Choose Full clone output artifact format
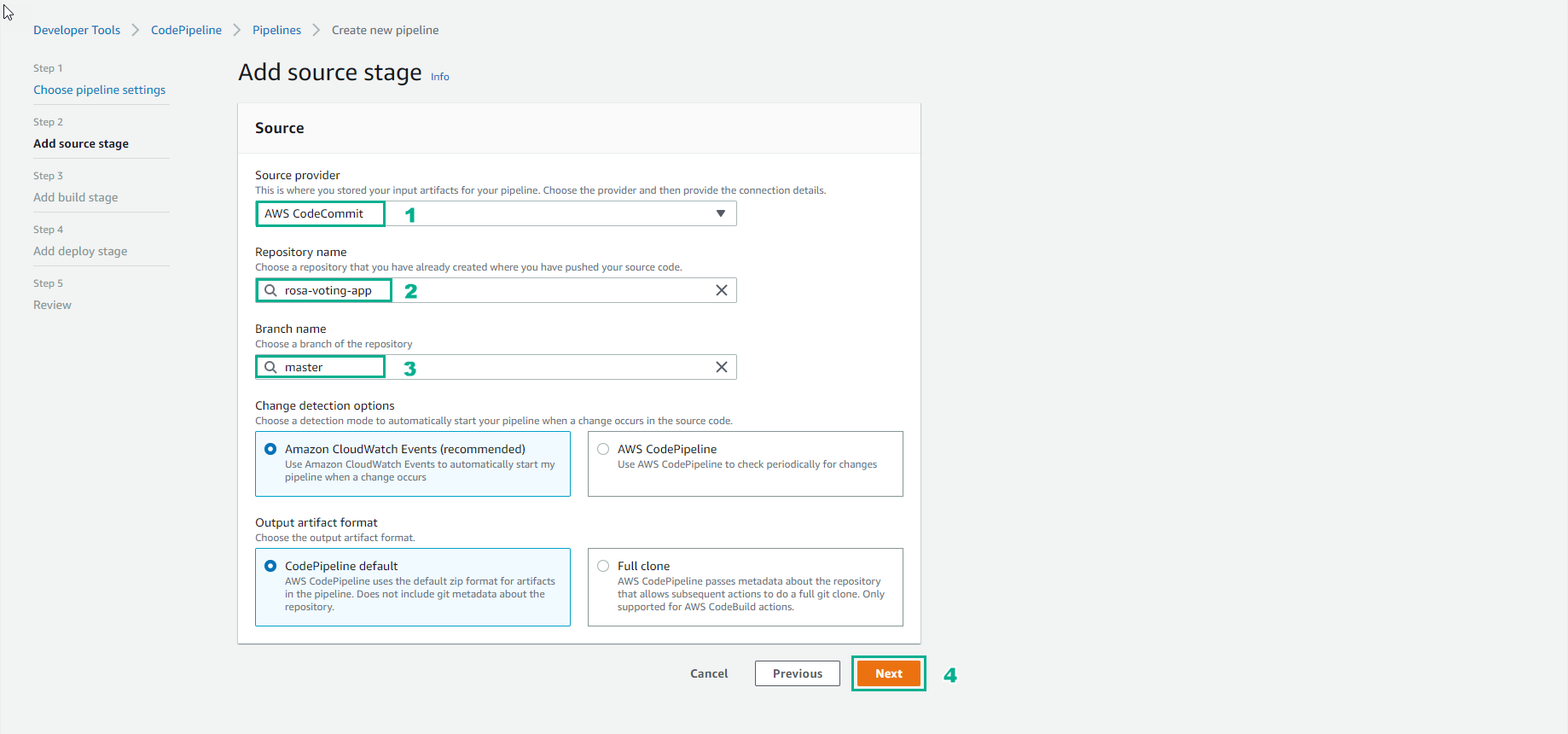Image resolution: width=1568 pixels, height=734 pixels. [x=603, y=566]
